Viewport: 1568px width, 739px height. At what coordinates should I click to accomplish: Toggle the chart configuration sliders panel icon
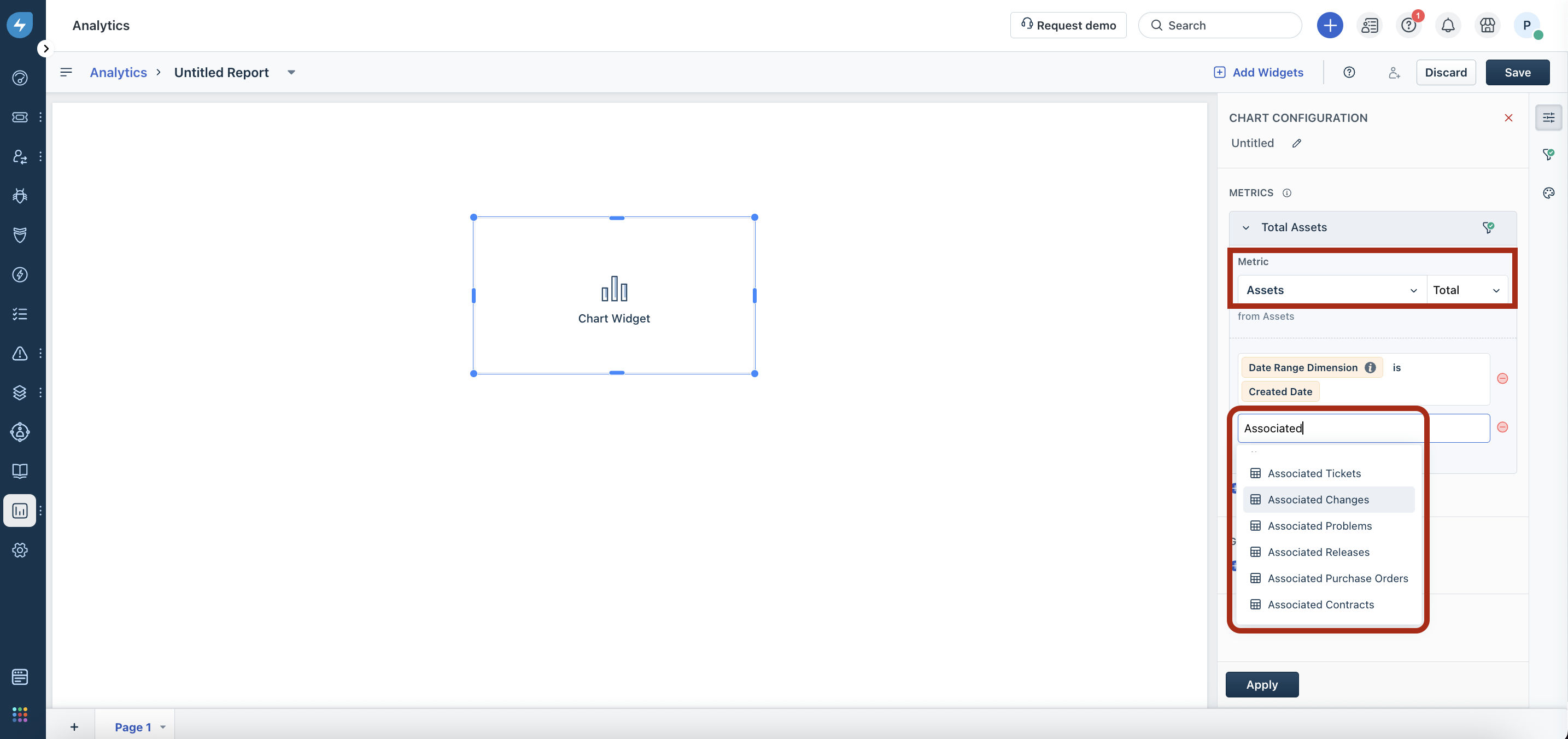[1548, 118]
